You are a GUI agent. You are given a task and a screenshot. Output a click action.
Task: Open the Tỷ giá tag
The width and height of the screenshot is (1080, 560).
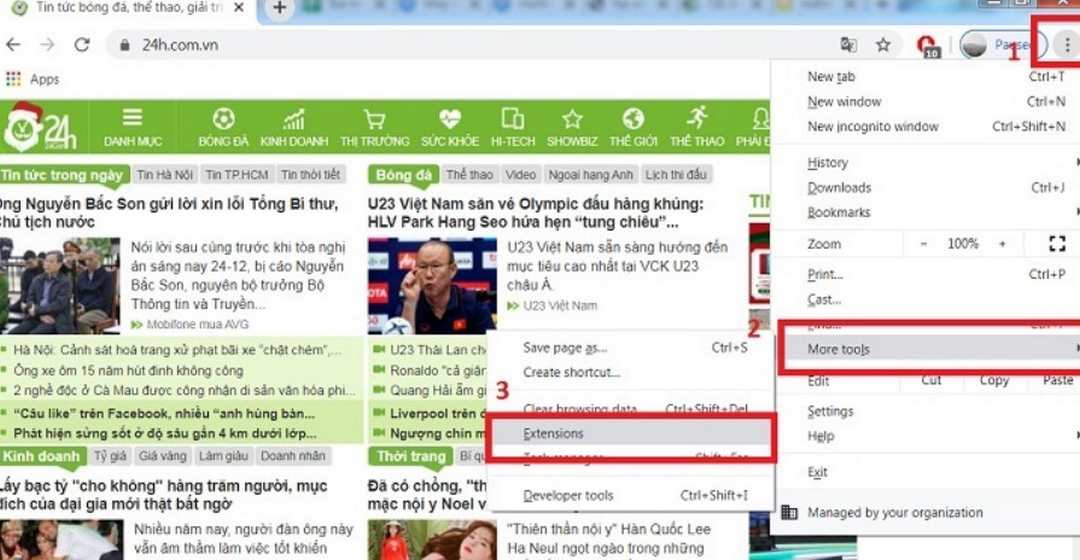[x=110, y=456]
